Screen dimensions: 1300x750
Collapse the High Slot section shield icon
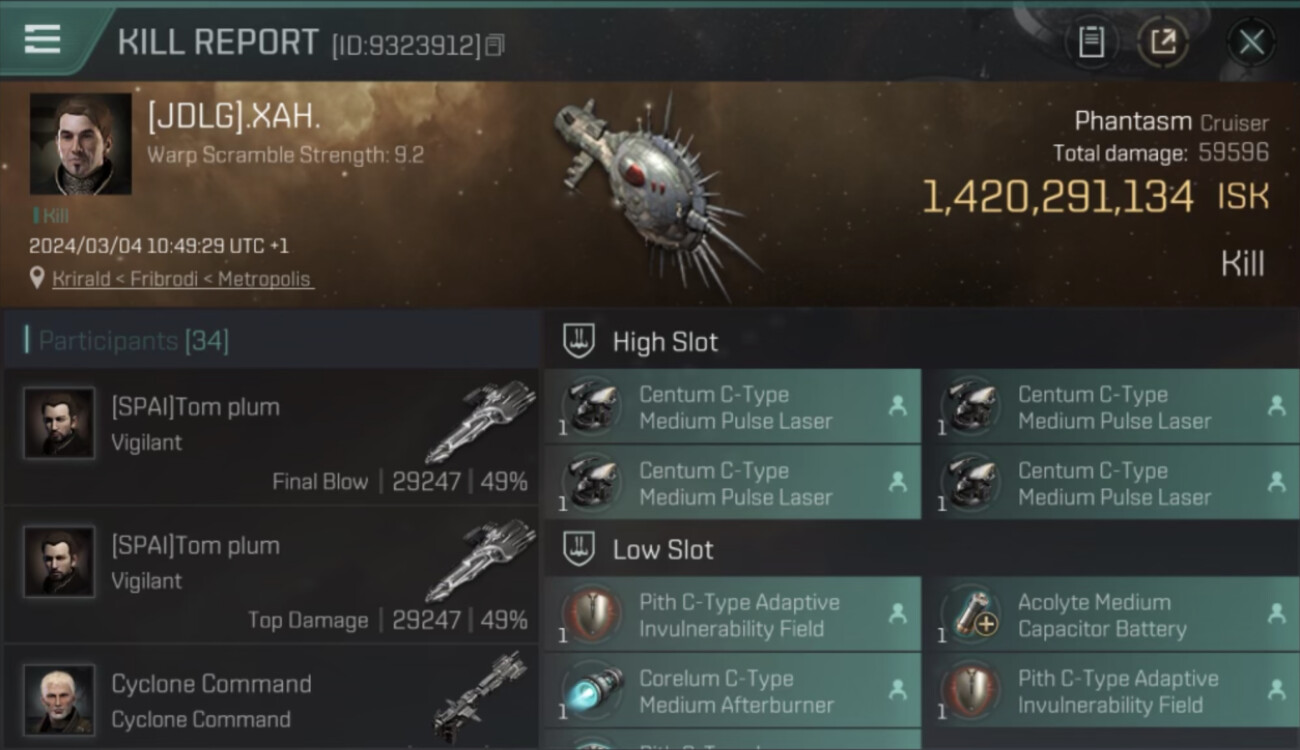579,341
